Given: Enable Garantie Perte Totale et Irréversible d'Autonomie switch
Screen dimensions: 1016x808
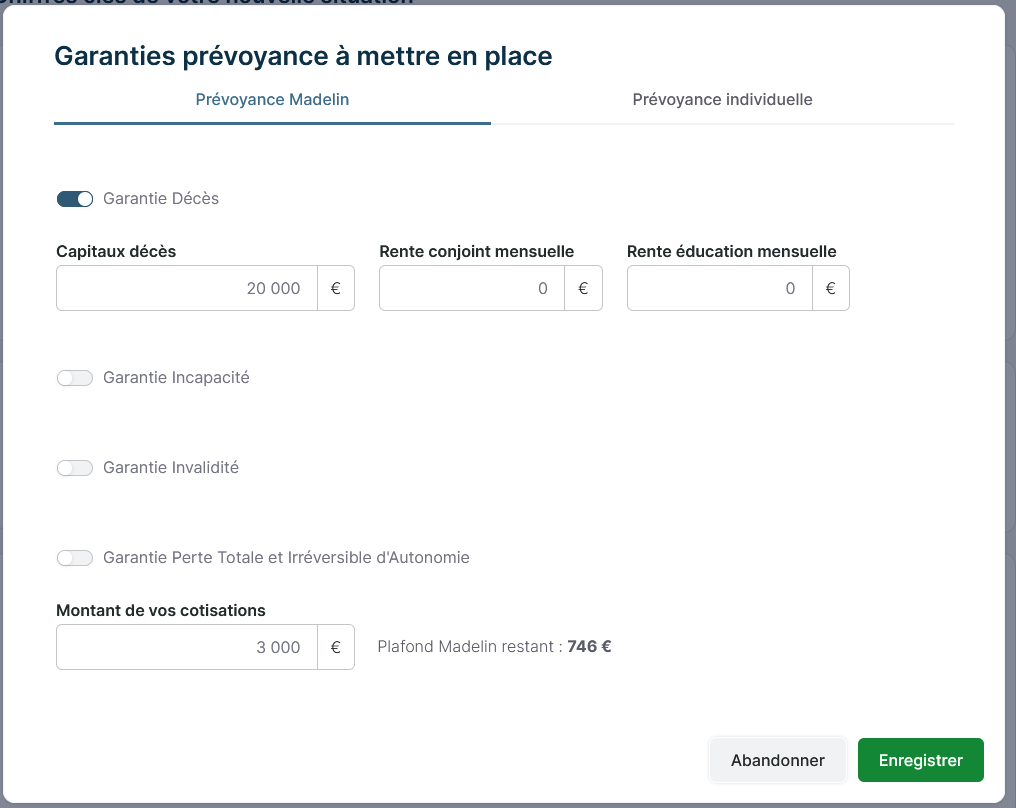Looking at the screenshot, I should click(x=75, y=558).
